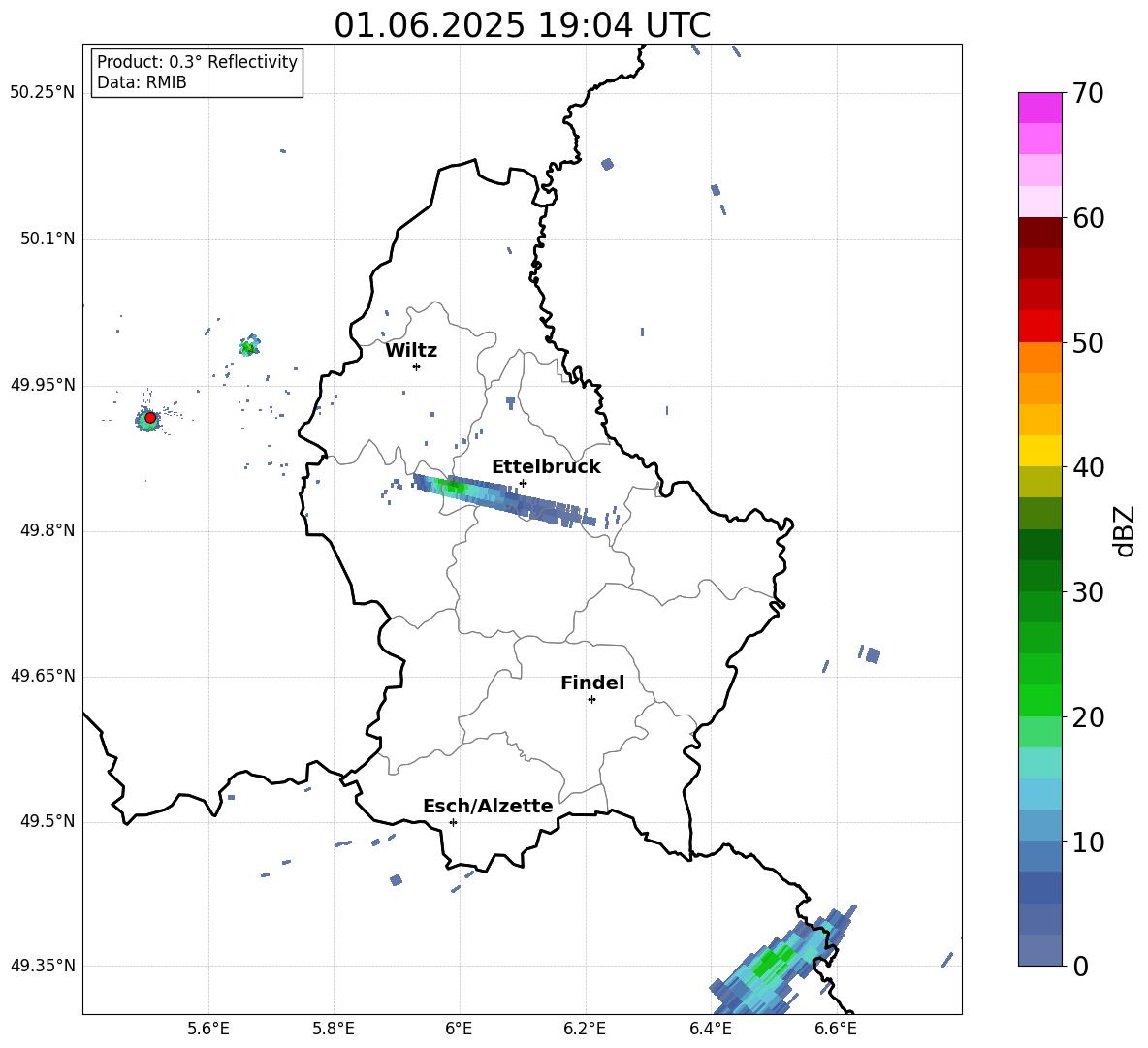The width and height of the screenshot is (1148, 1048).
Task: Click the 50.1°N latitude label
Action: pyautogui.click(x=47, y=239)
